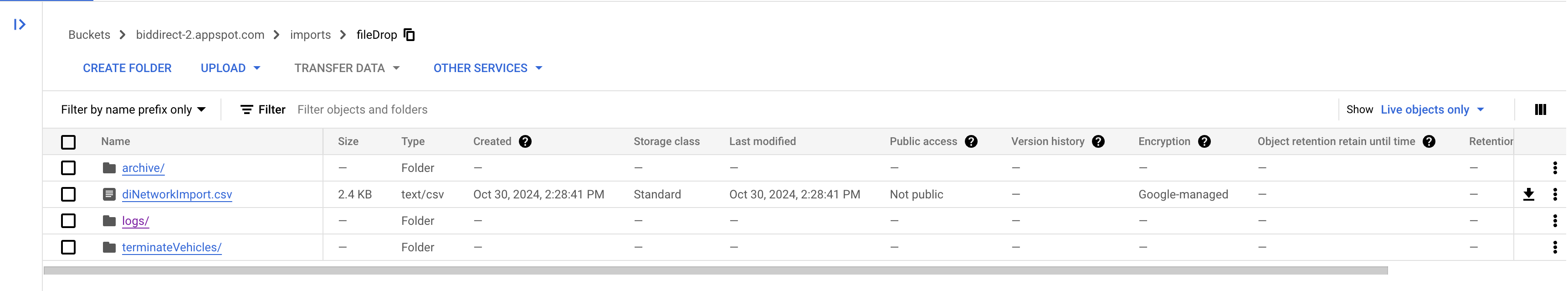Show help for Created column
The width and height of the screenshot is (1568, 291).
525,141
